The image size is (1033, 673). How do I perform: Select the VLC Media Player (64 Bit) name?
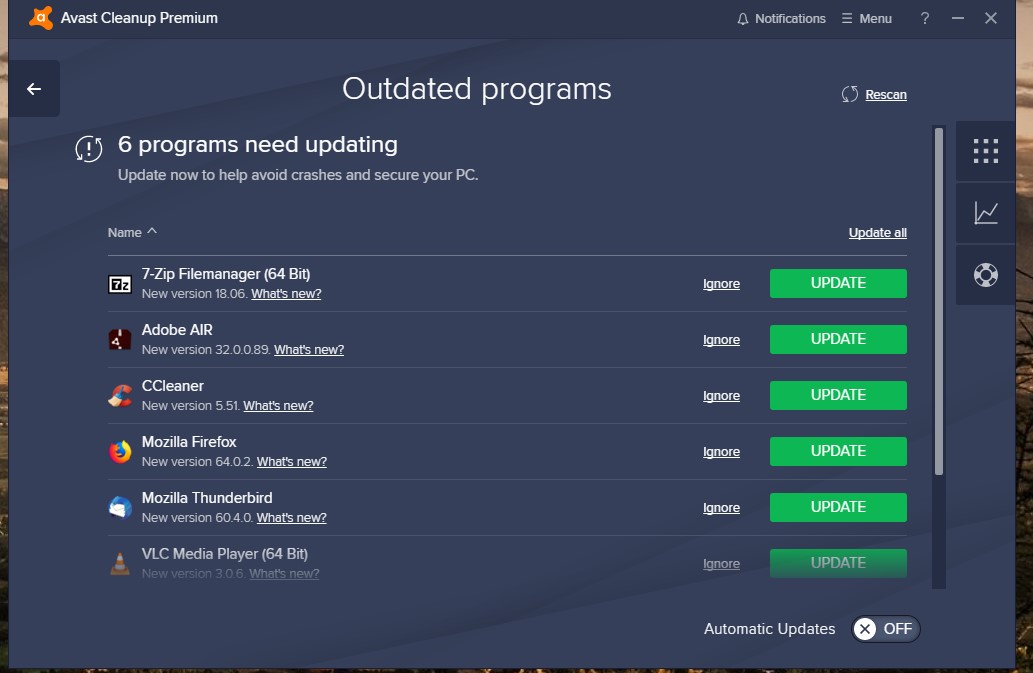(x=225, y=554)
